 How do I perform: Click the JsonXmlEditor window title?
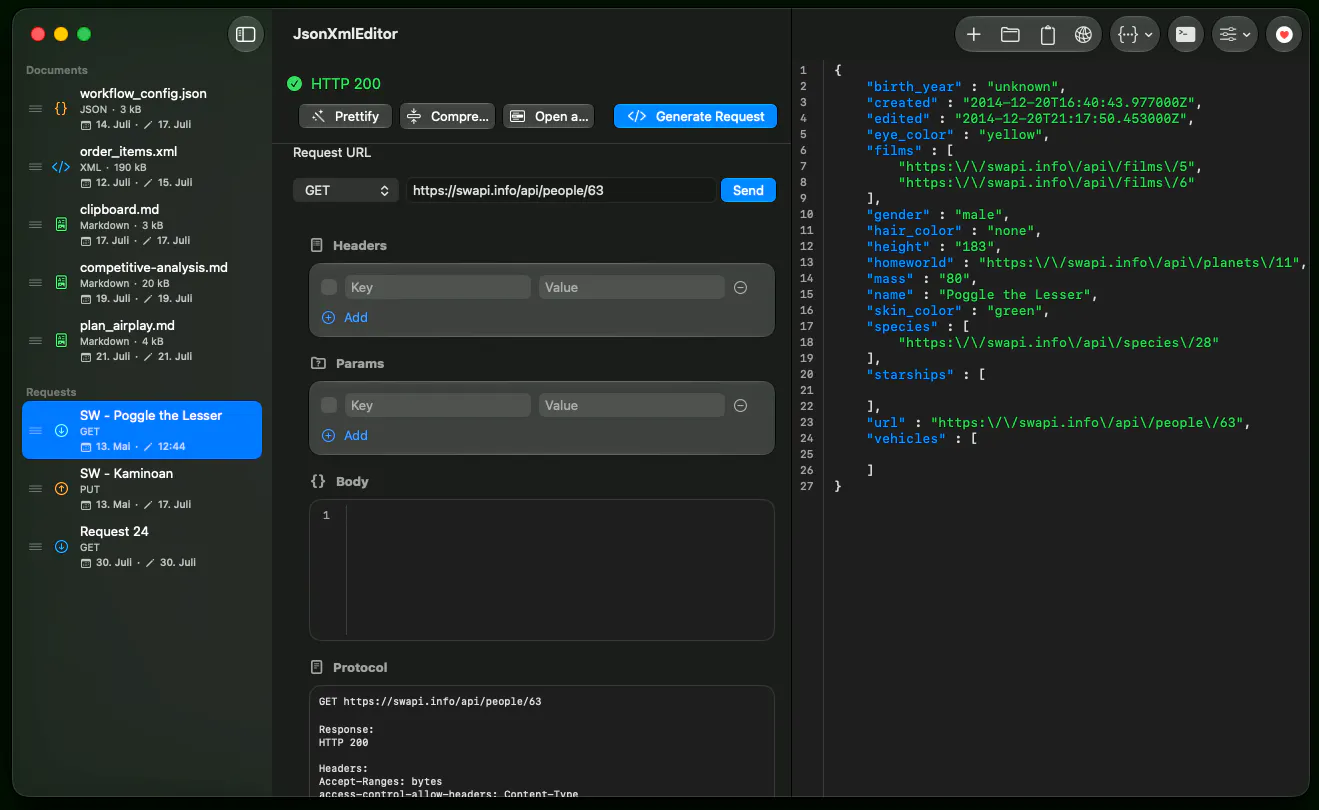[345, 34]
